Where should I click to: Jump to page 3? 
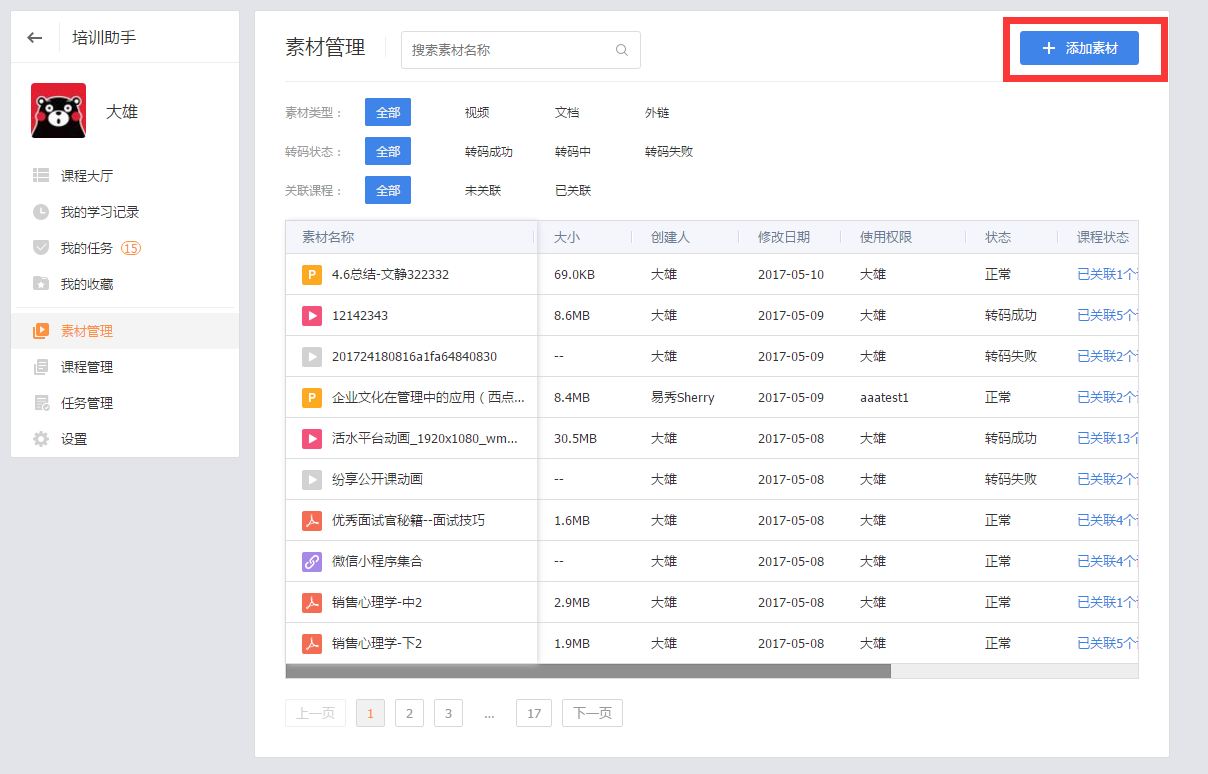coord(448,713)
